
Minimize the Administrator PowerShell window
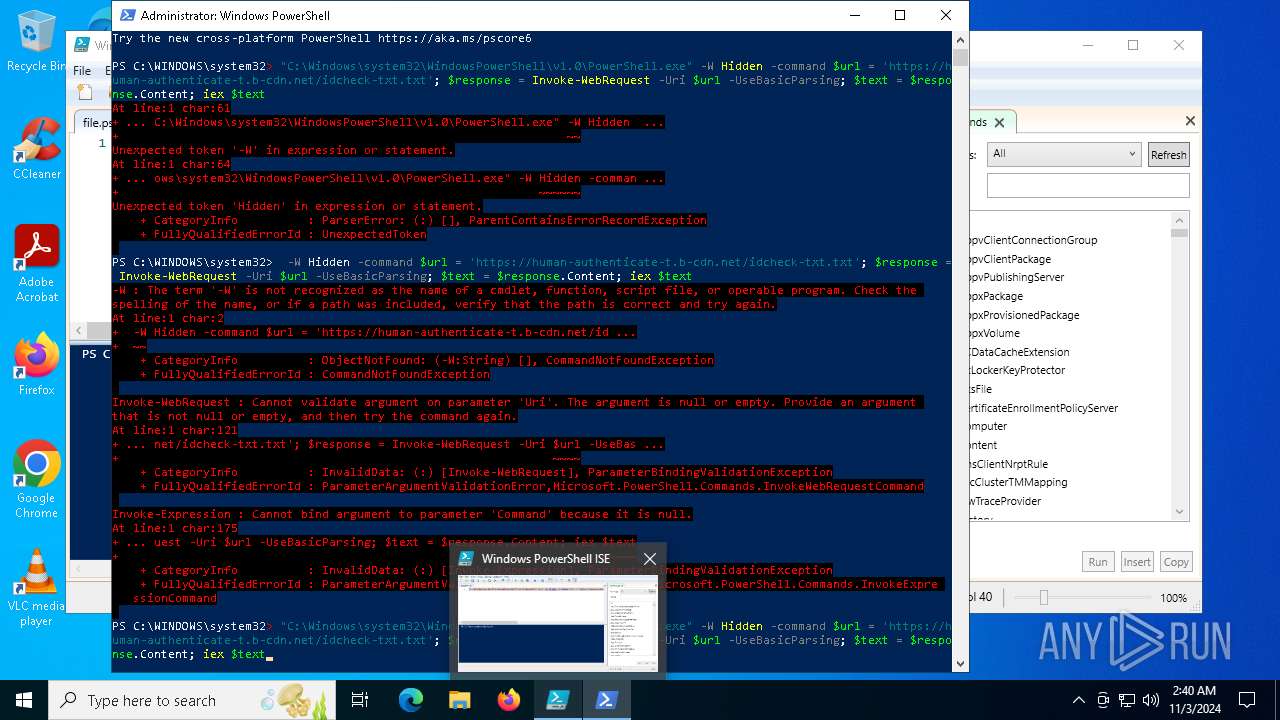(x=854, y=15)
